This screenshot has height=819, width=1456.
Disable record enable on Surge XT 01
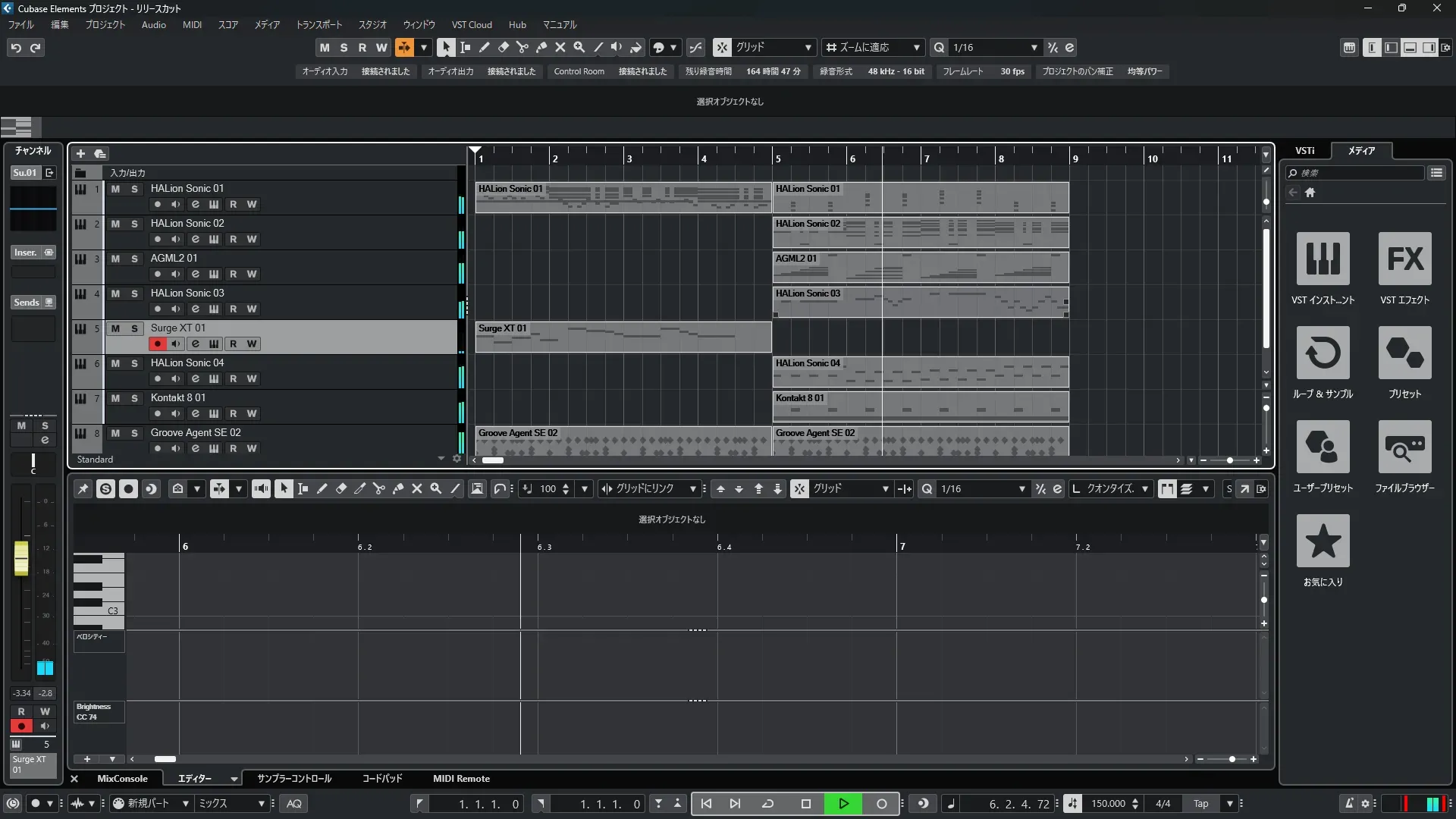tap(157, 344)
